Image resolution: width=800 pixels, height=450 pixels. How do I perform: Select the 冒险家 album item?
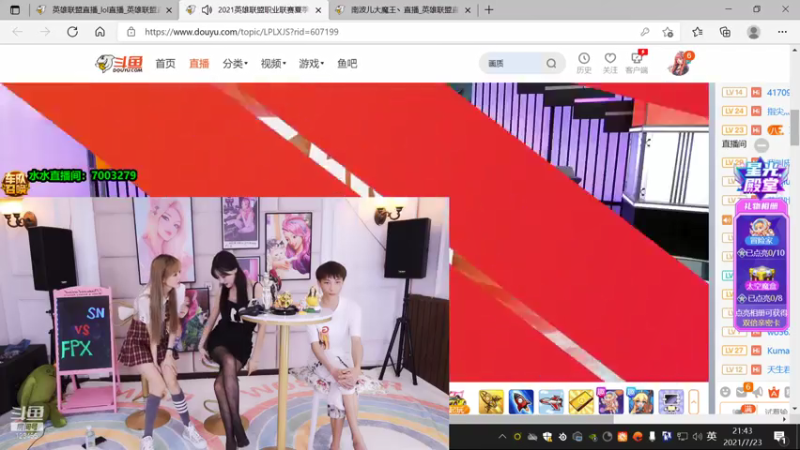click(761, 233)
